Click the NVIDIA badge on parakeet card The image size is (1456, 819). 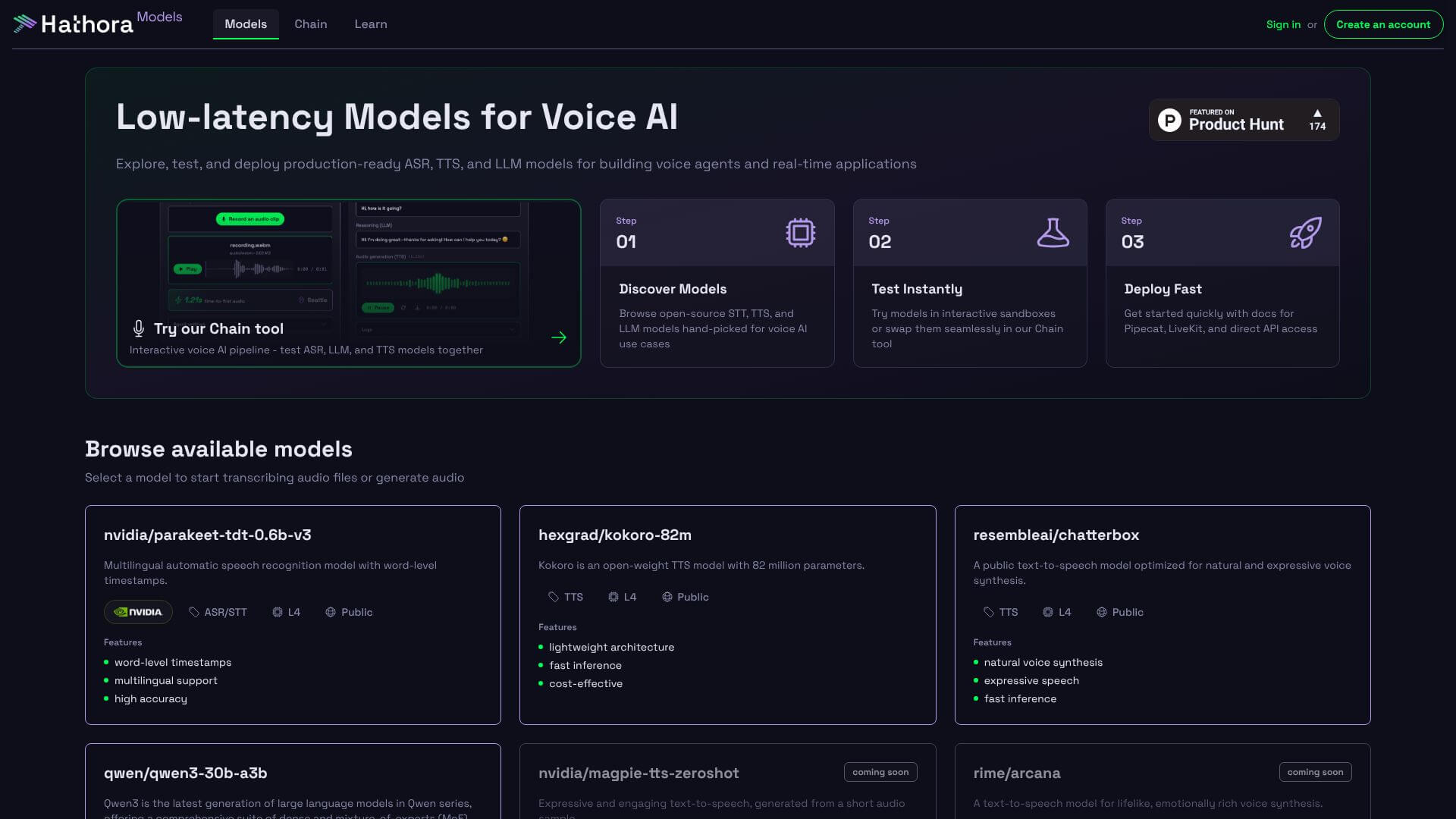[138, 612]
